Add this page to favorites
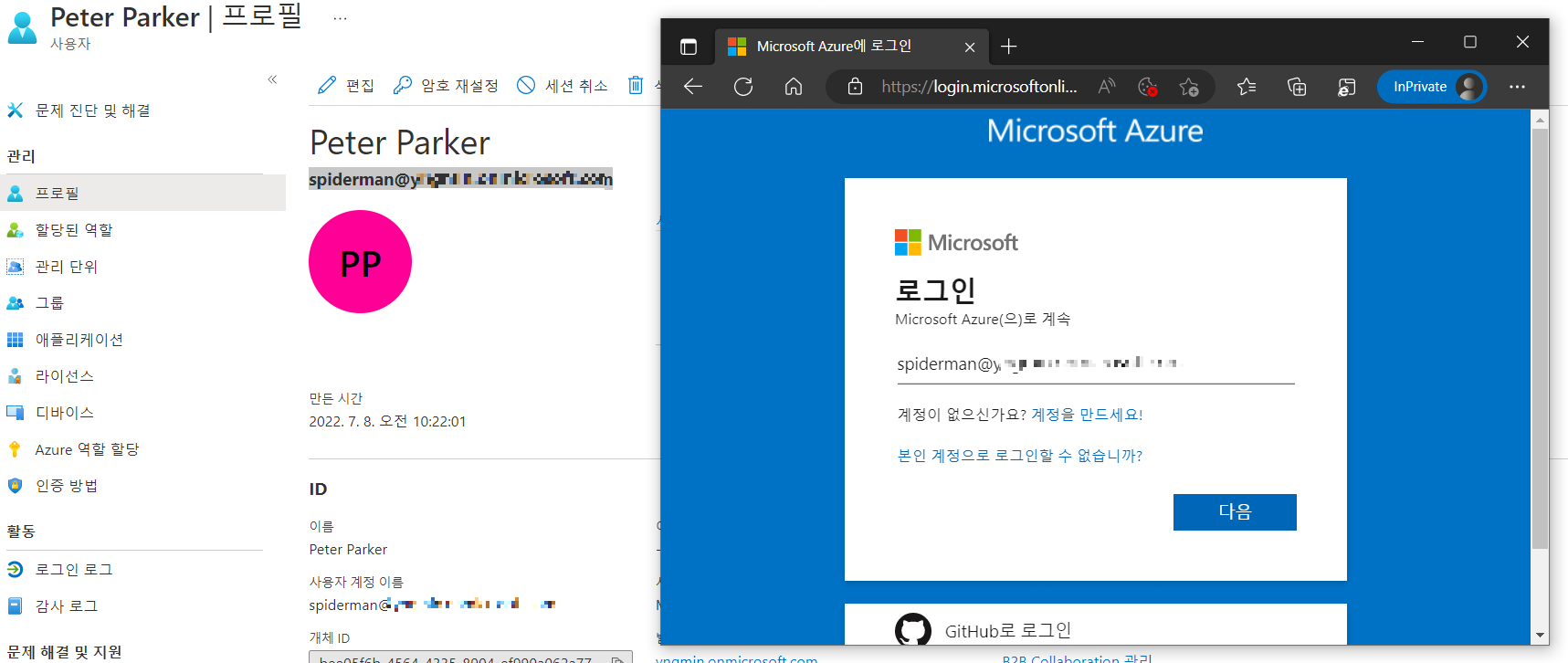 [1189, 87]
